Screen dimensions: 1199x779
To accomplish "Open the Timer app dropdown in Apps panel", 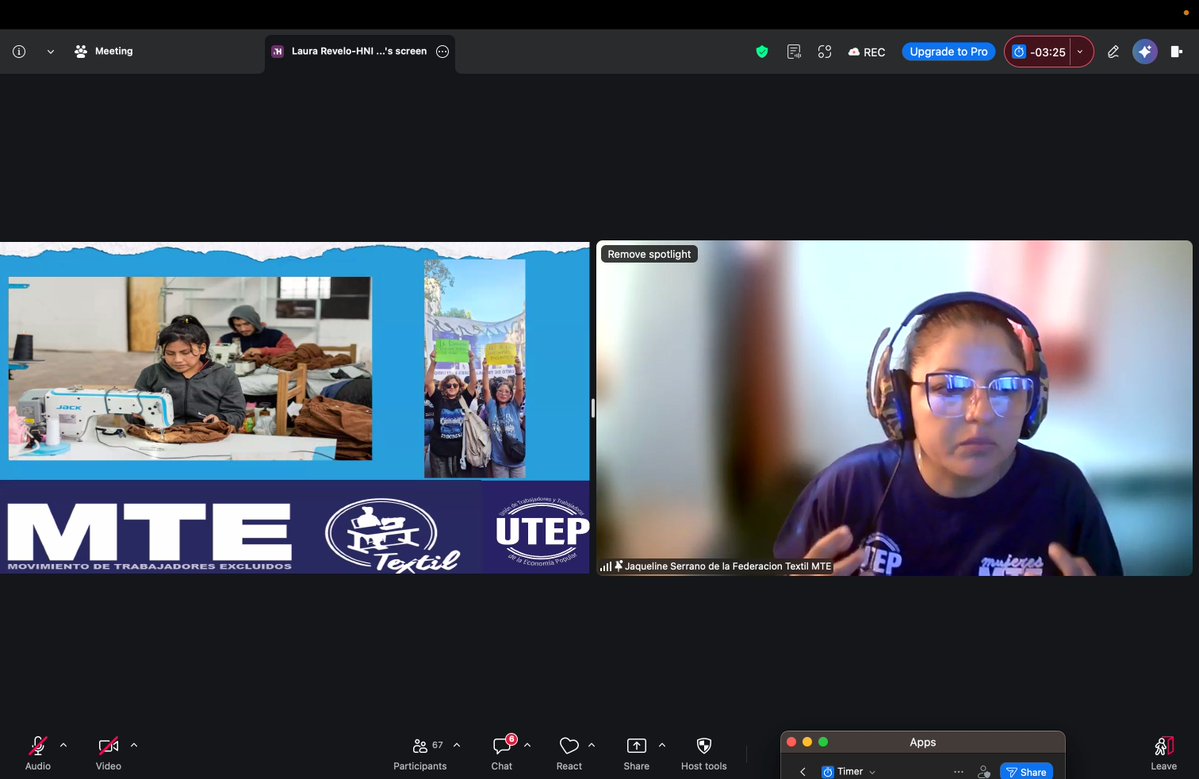I will coord(849,771).
